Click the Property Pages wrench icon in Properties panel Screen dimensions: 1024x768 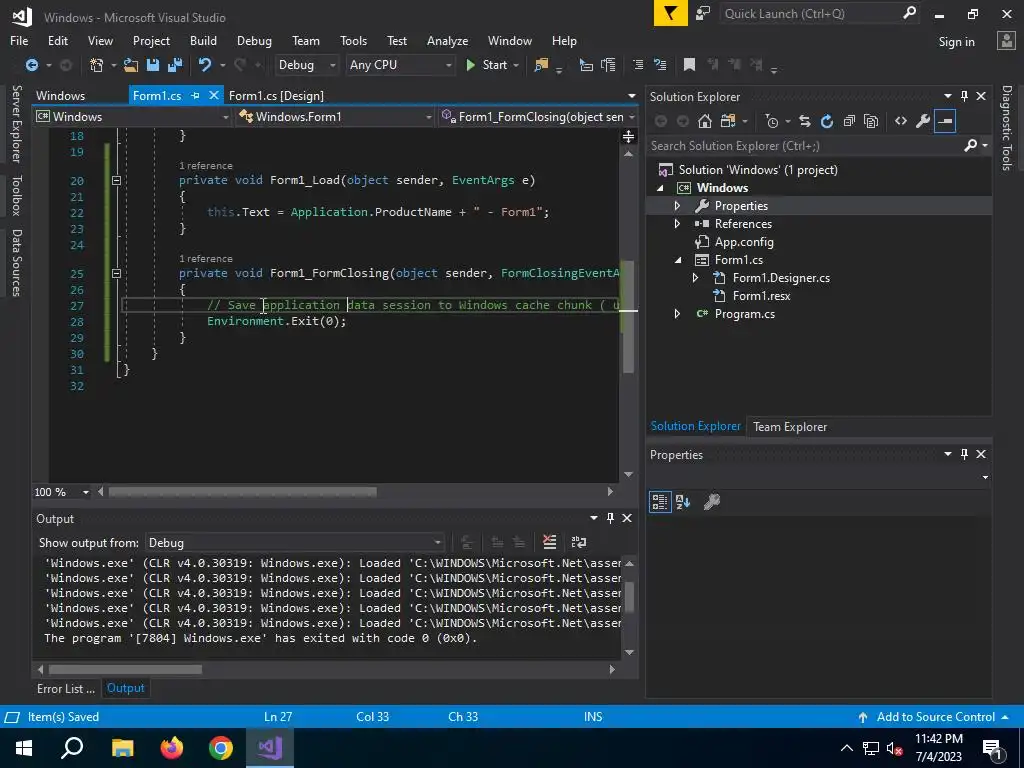(x=712, y=502)
